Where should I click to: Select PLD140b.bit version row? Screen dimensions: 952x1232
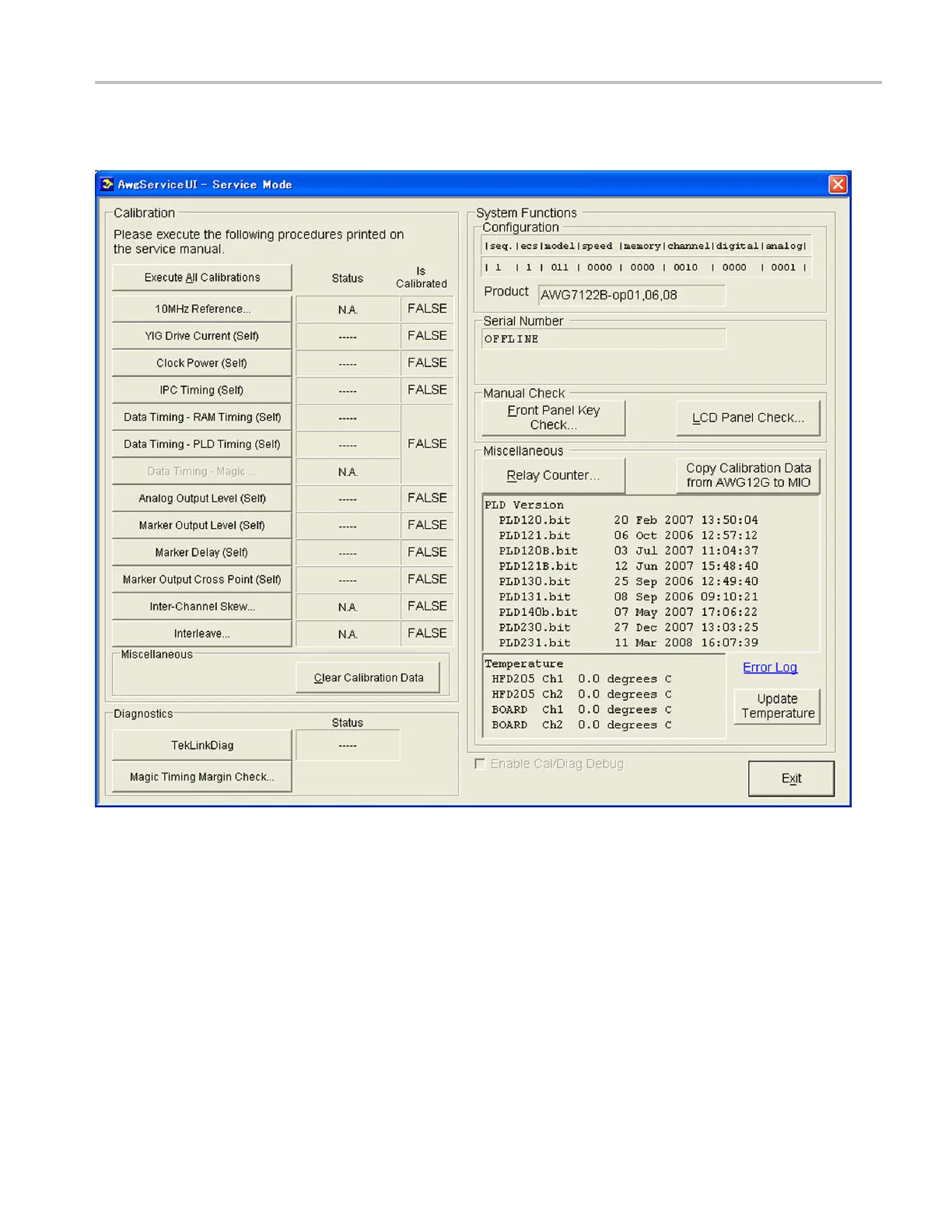[x=628, y=612]
